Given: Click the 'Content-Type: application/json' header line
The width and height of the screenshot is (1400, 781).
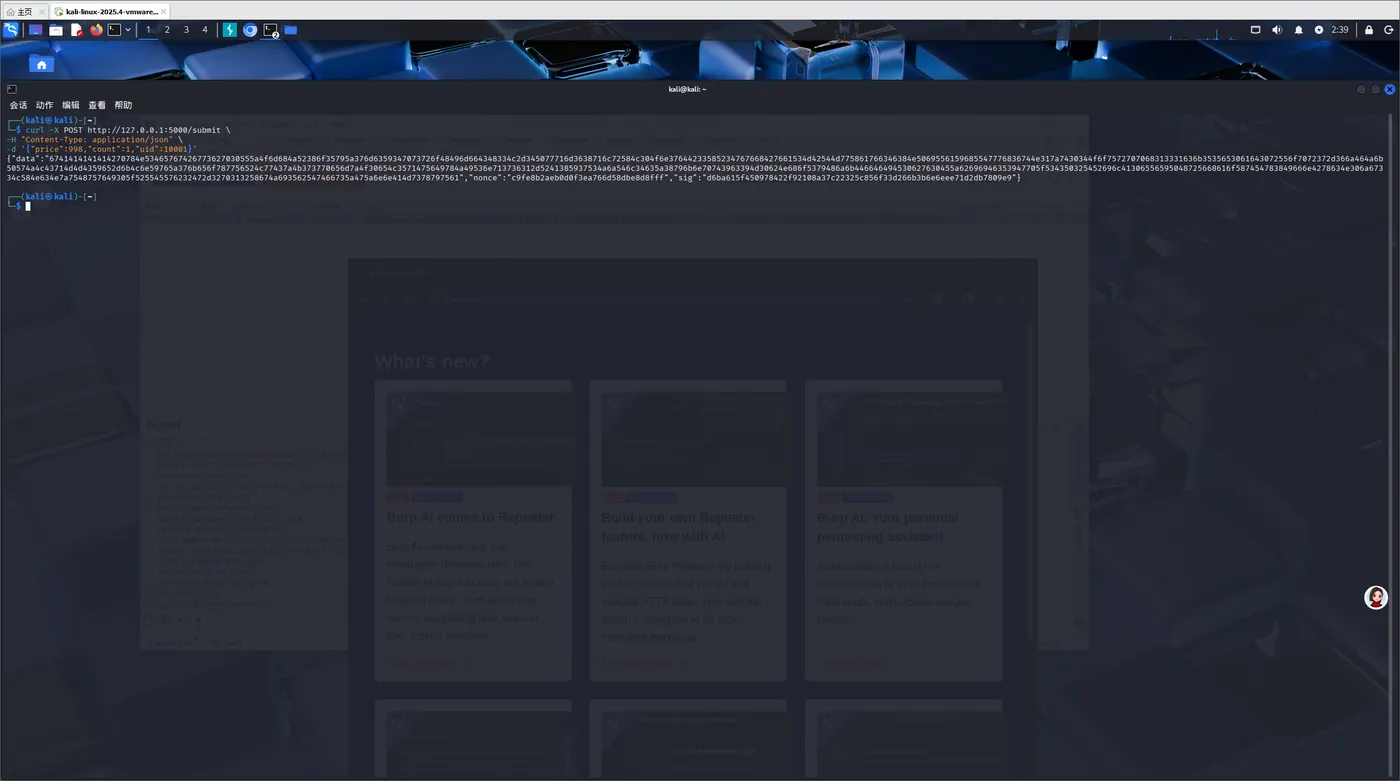Looking at the screenshot, I should [95, 140].
